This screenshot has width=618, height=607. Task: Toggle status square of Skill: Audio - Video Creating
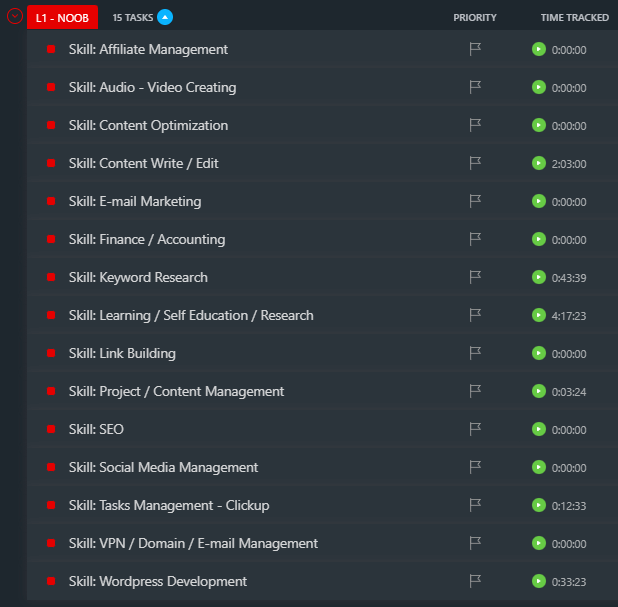tap(51, 87)
